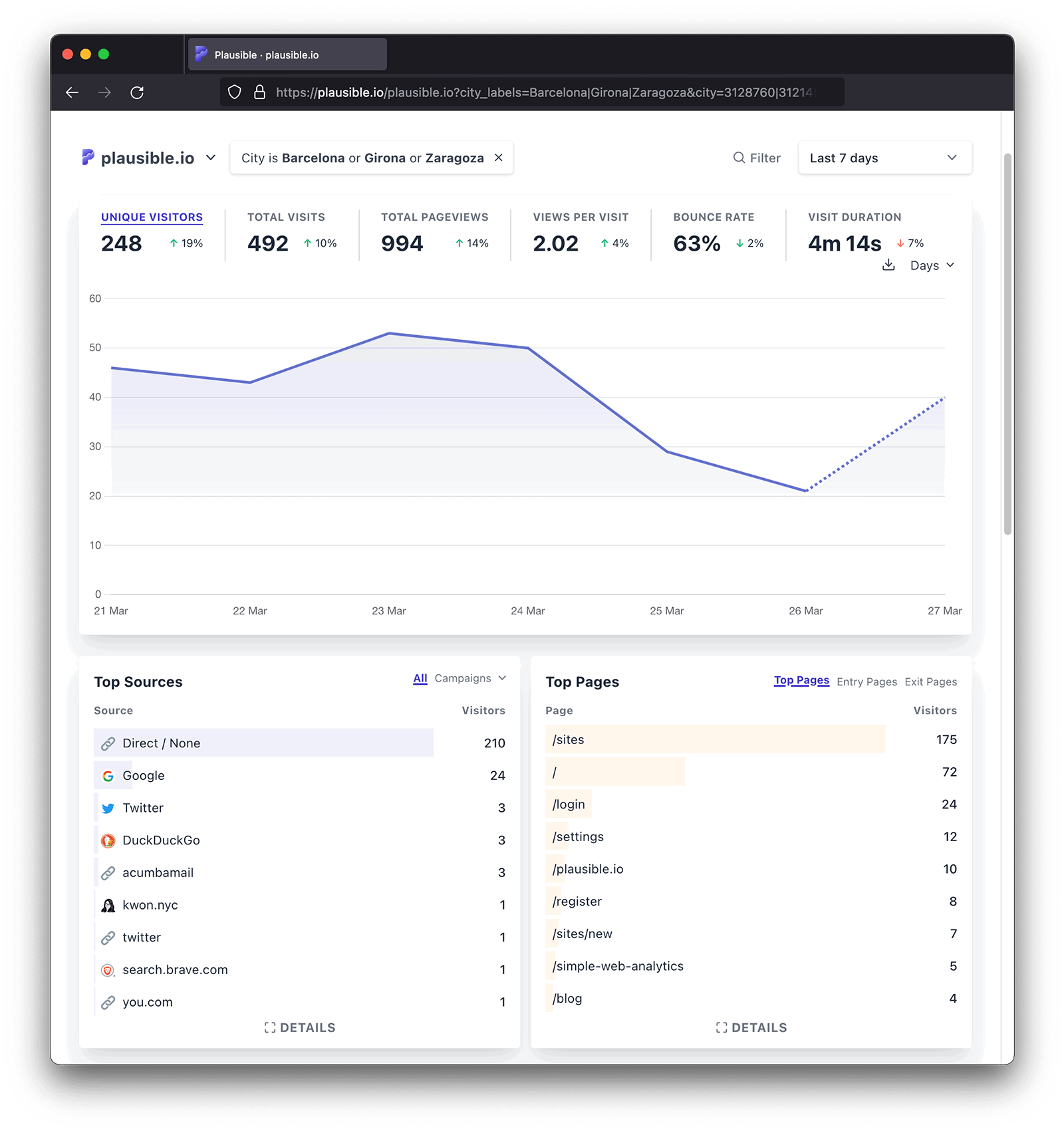The width and height of the screenshot is (1064, 1131).
Task: Click the browser reload icon
Action: (137, 92)
